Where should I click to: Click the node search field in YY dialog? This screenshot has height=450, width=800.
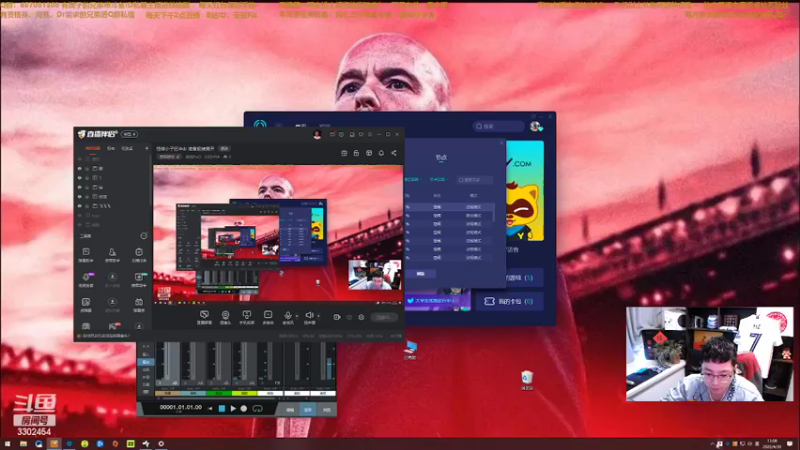pos(474,180)
